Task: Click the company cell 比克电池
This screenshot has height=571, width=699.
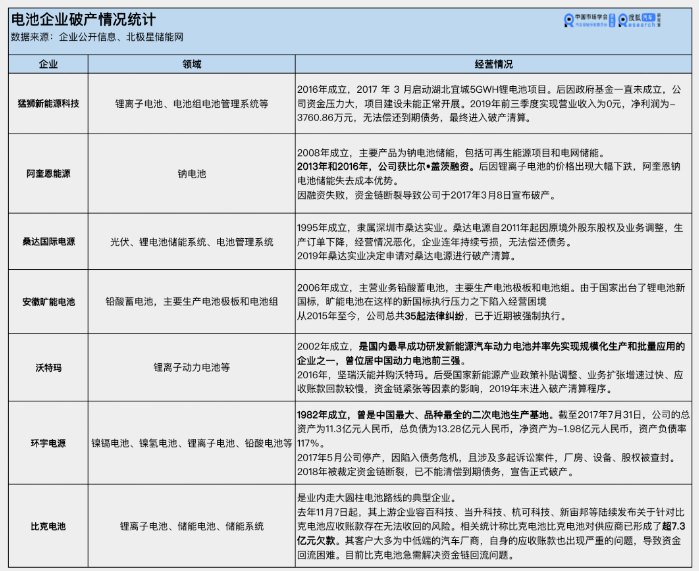Action: [x=48, y=526]
